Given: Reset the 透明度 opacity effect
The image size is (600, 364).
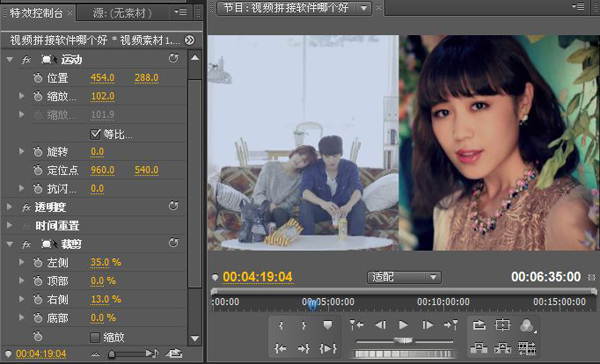Looking at the screenshot, I should point(174,206).
